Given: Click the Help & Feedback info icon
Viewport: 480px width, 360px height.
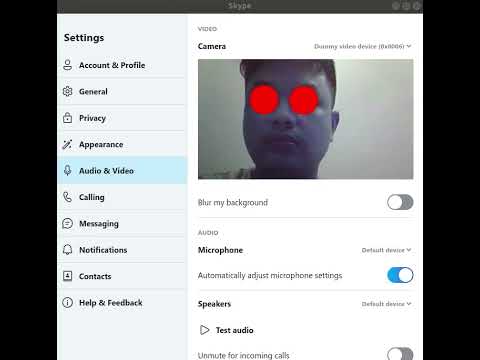Looking at the screenshot, I should pyautogui.click(x=68, y=303).
